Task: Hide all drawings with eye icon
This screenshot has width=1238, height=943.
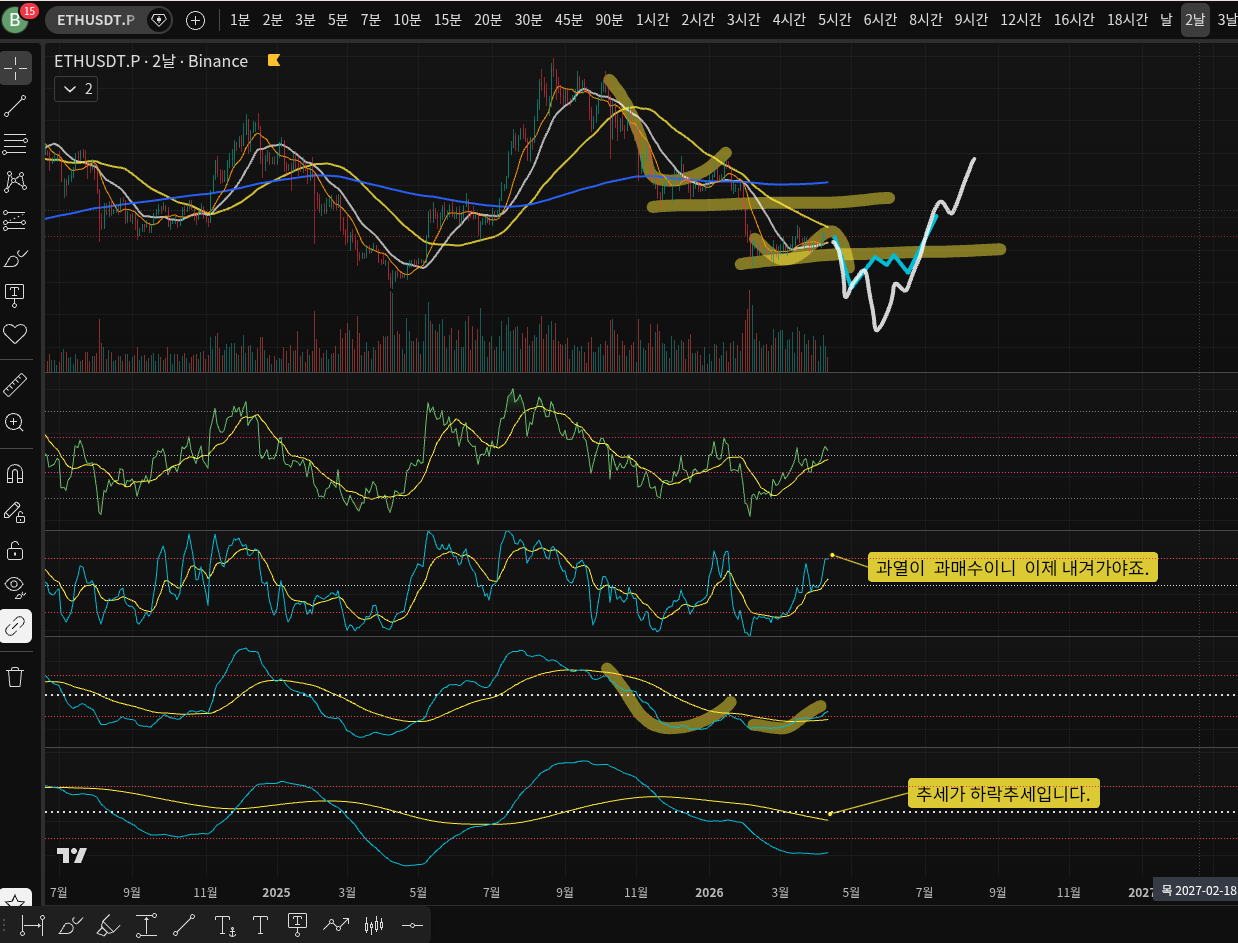Action: pos(16,586)
